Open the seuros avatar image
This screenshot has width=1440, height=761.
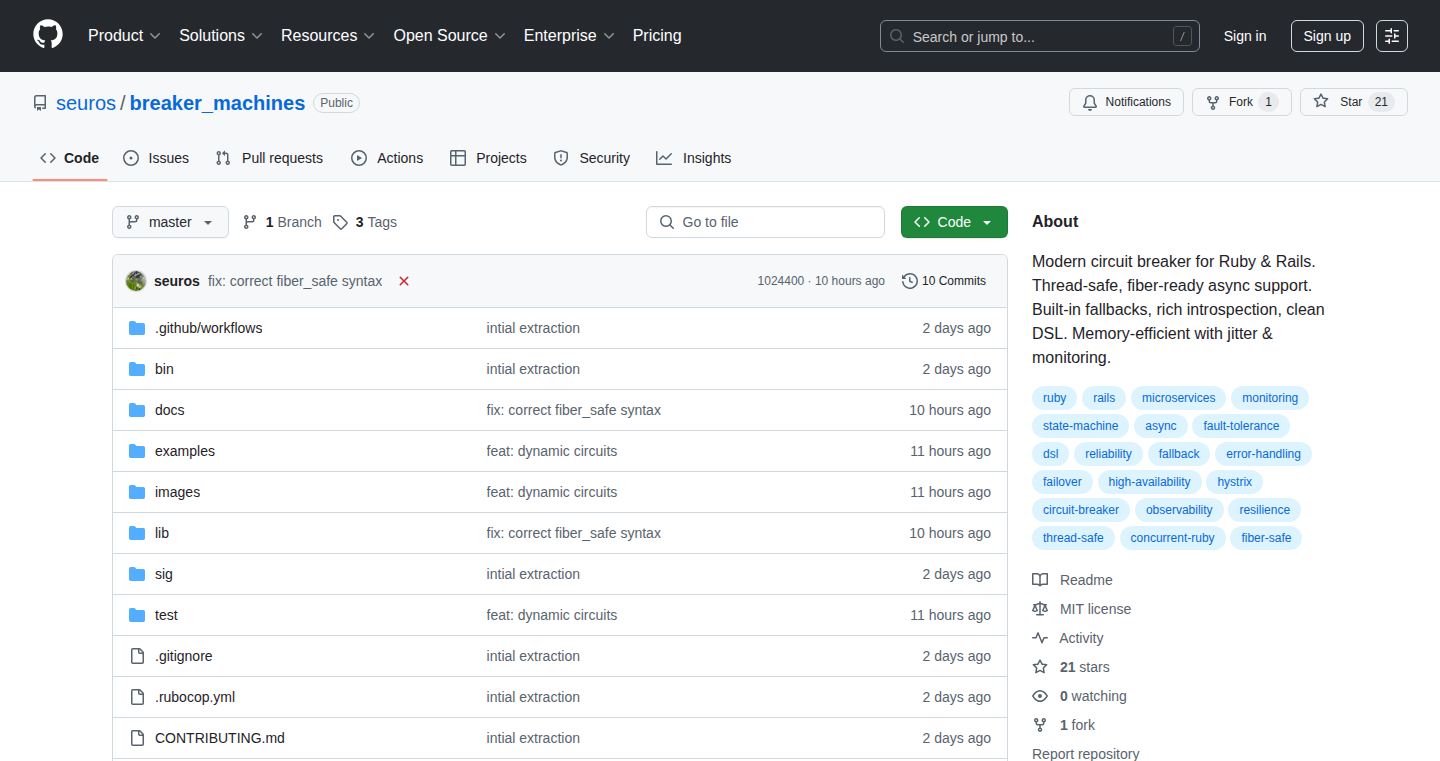(136, 281)
